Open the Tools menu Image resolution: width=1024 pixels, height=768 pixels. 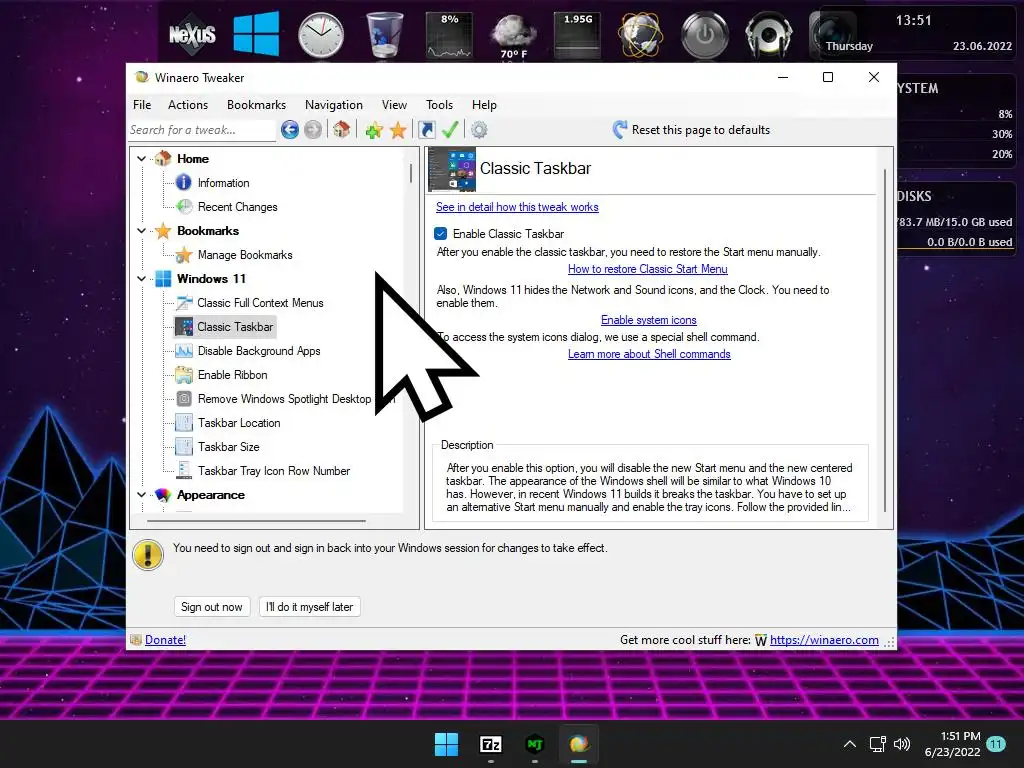[439, 105]
